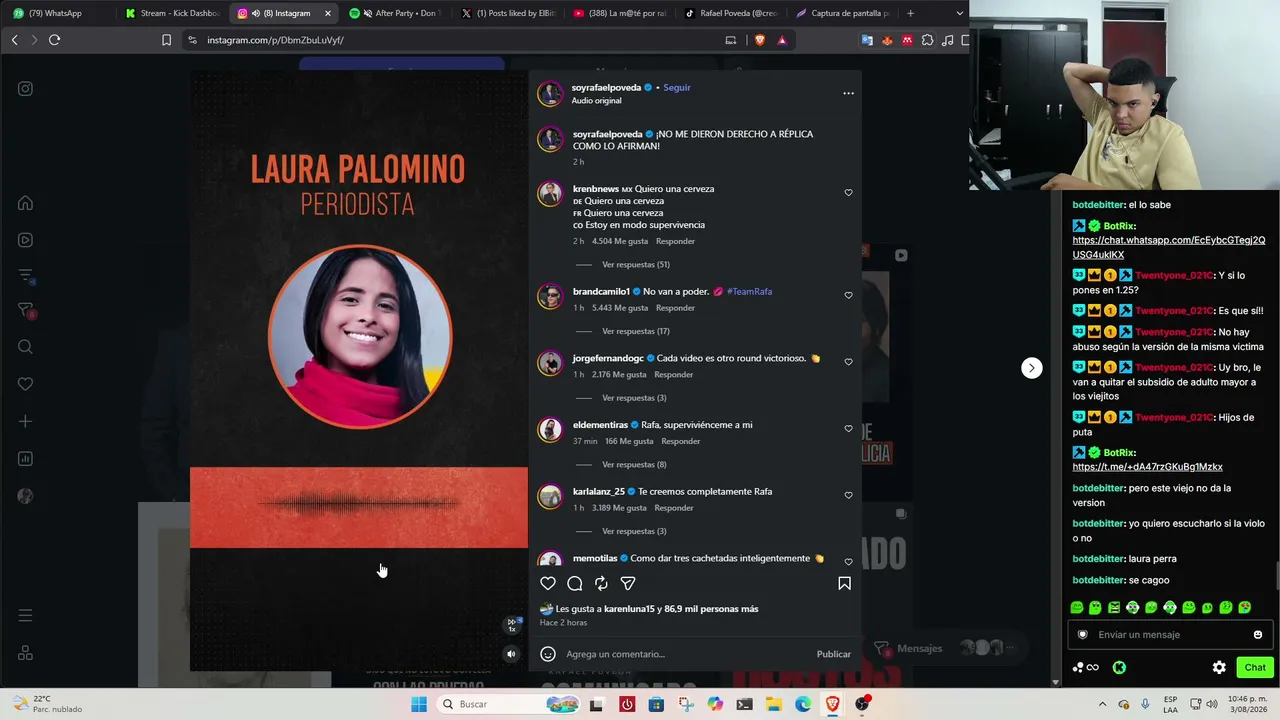This screenshot has width=1280, height=720.
Task: Open the emoji picker for the comment
Action: tap(548, 654)
